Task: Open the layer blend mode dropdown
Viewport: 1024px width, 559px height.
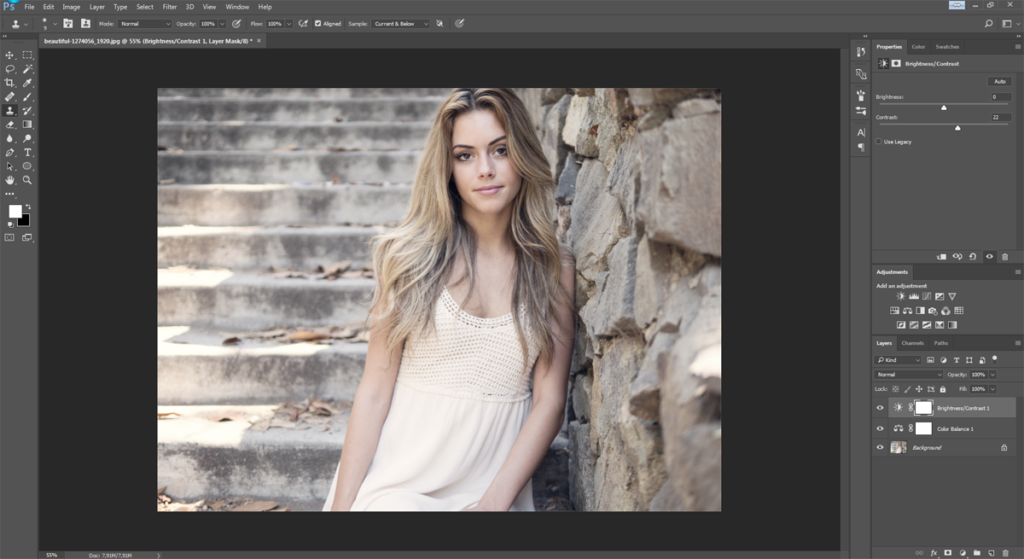Action: [909, 374]
